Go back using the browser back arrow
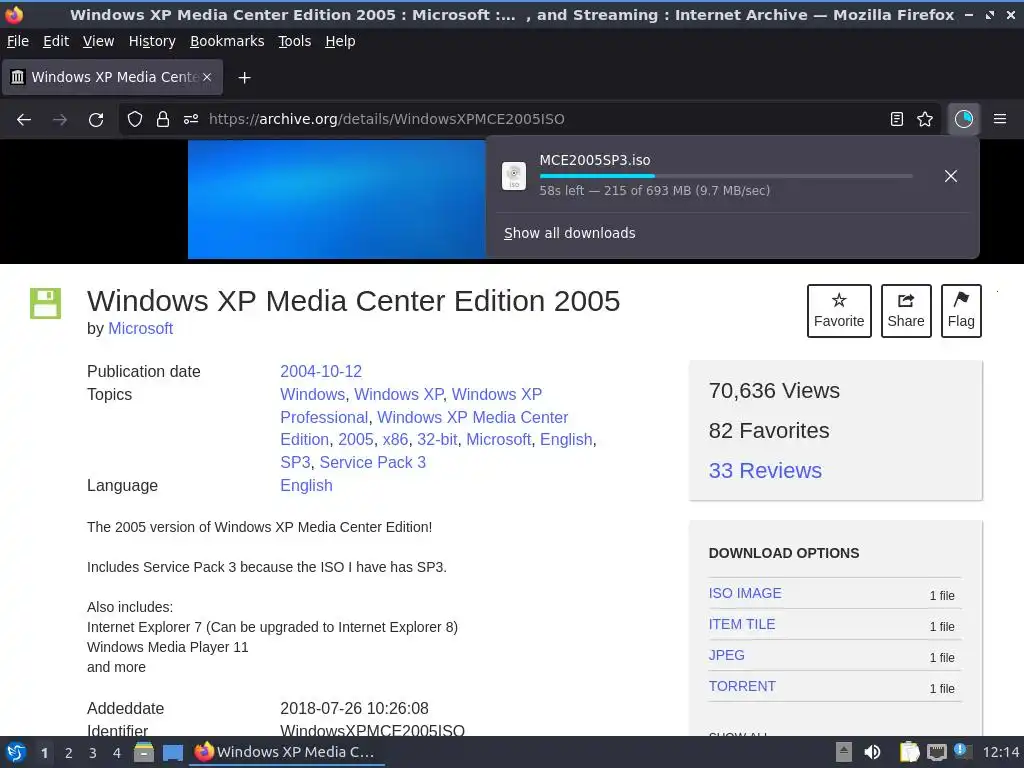This screenshot has width=1024, height=768. click(x=24, y=120)
